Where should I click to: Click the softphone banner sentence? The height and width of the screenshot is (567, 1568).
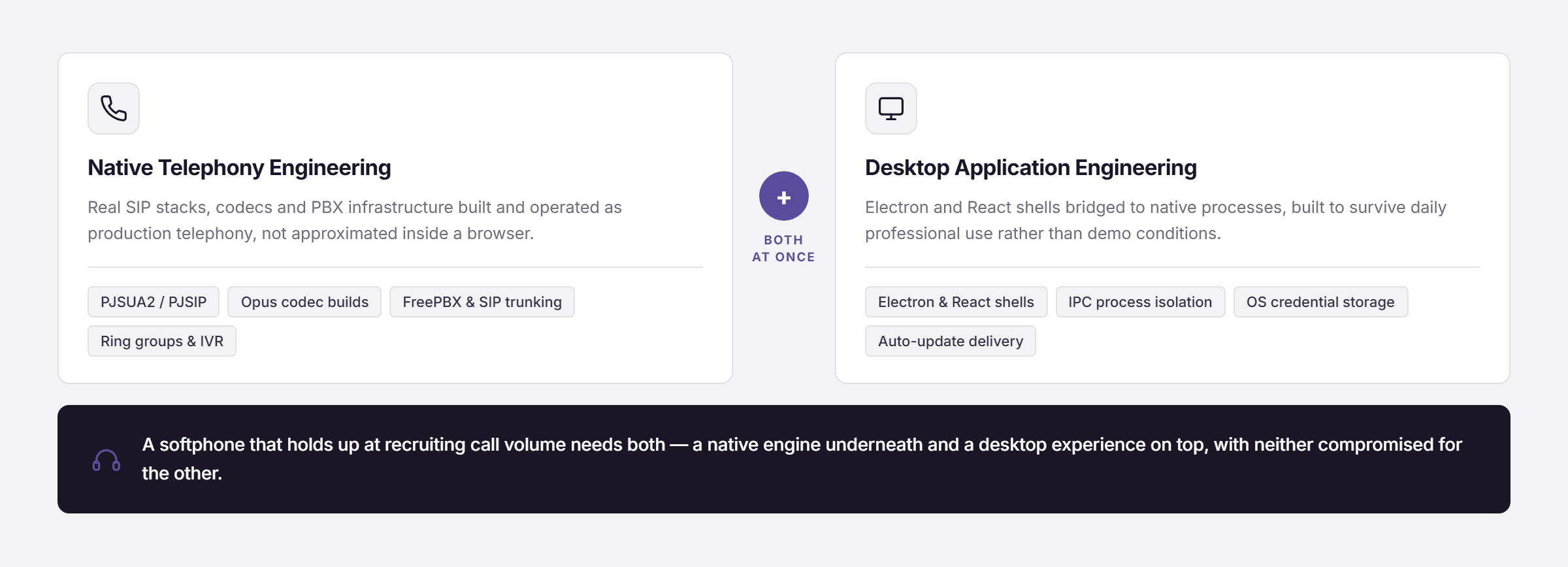[x=802, y=459]
